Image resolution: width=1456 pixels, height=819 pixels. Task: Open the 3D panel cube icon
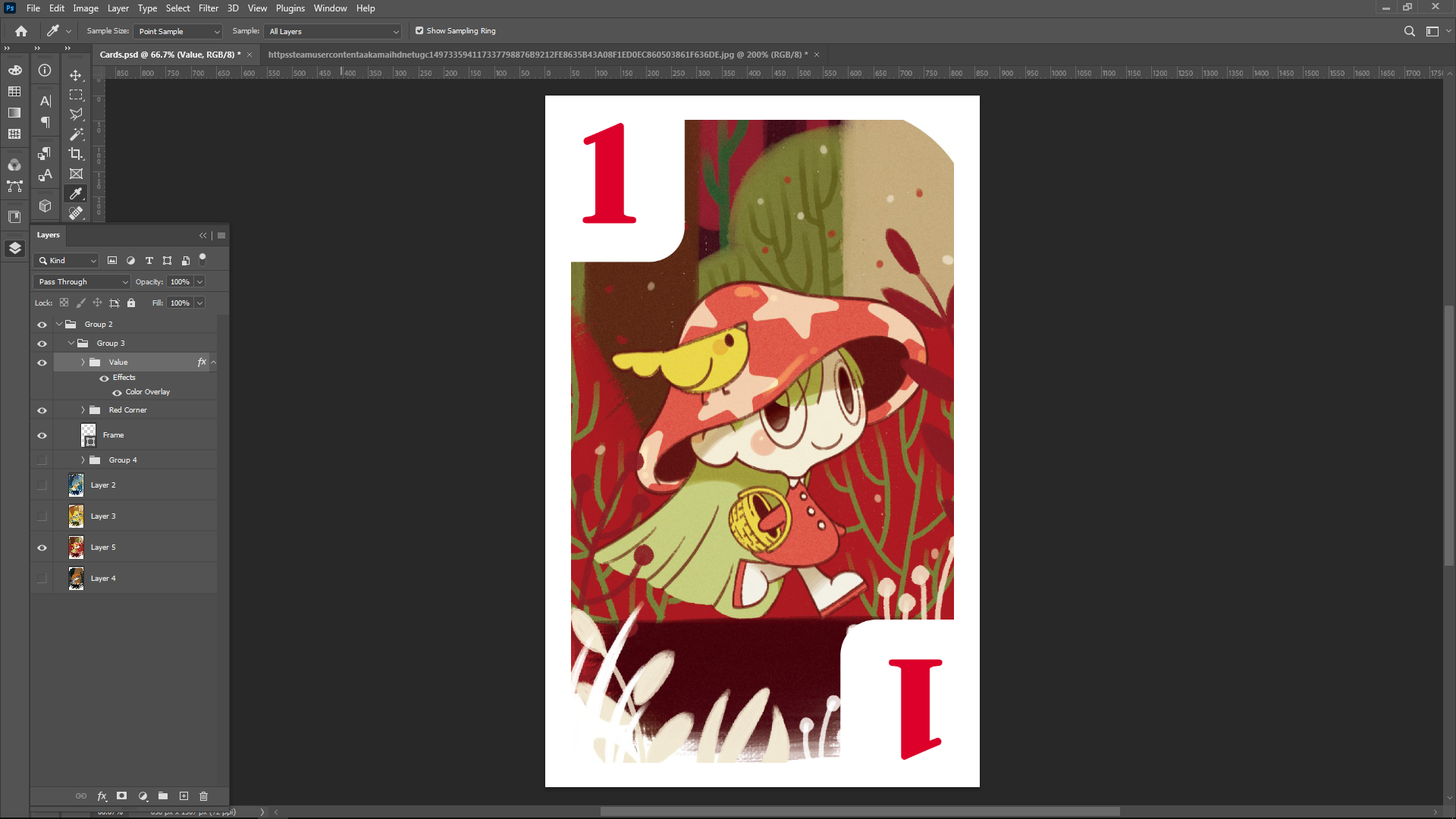tap(45, 206)
